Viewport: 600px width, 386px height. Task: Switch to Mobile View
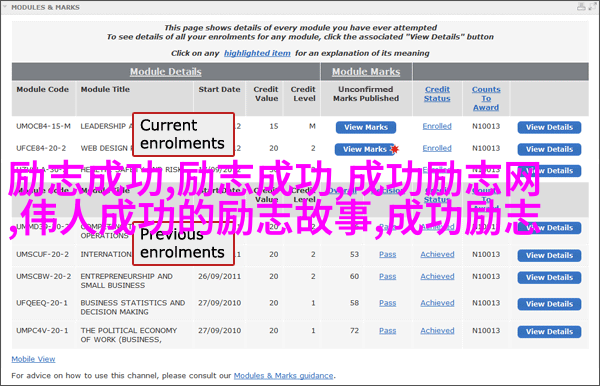(x=33, y=359)
